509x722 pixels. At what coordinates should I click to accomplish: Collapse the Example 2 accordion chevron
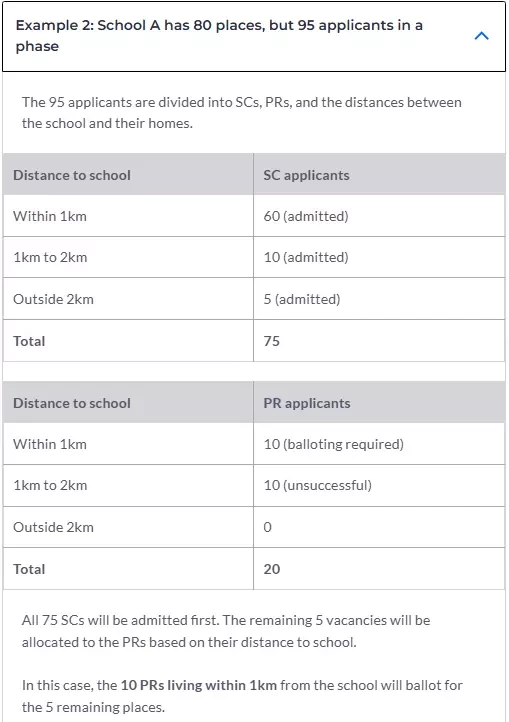[481, 36]
